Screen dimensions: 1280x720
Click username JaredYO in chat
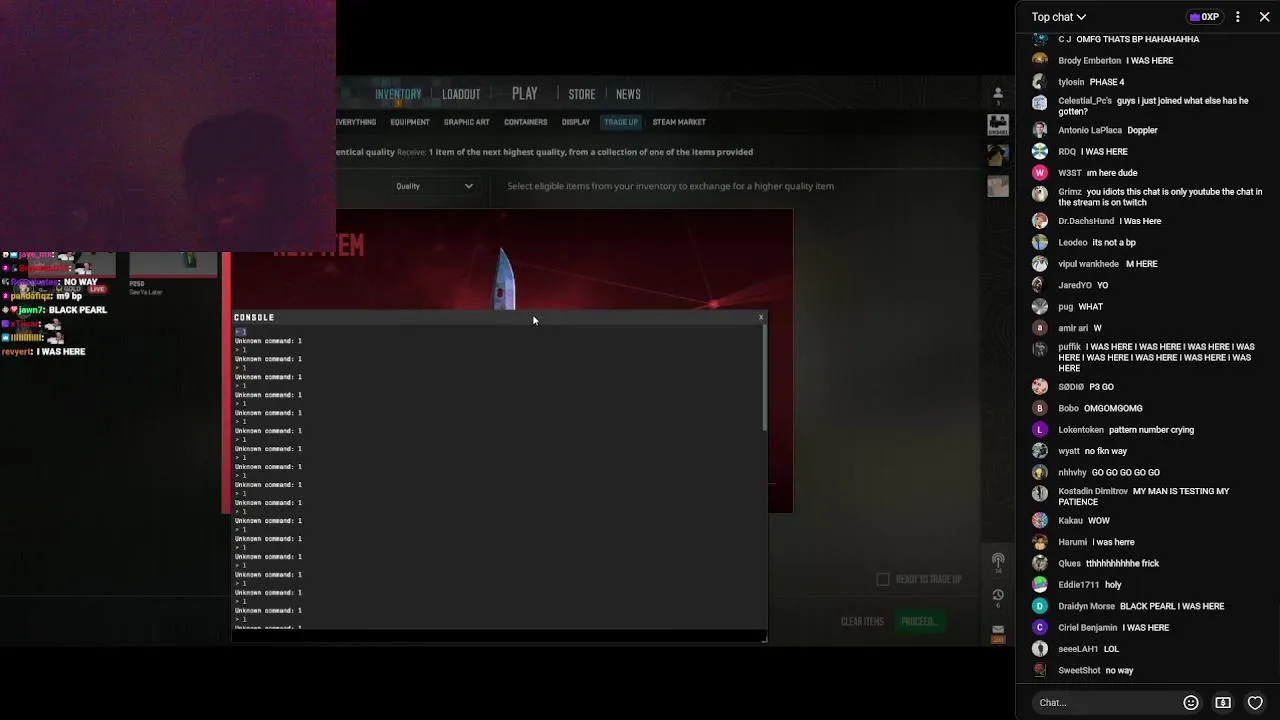pos(1075,285)
